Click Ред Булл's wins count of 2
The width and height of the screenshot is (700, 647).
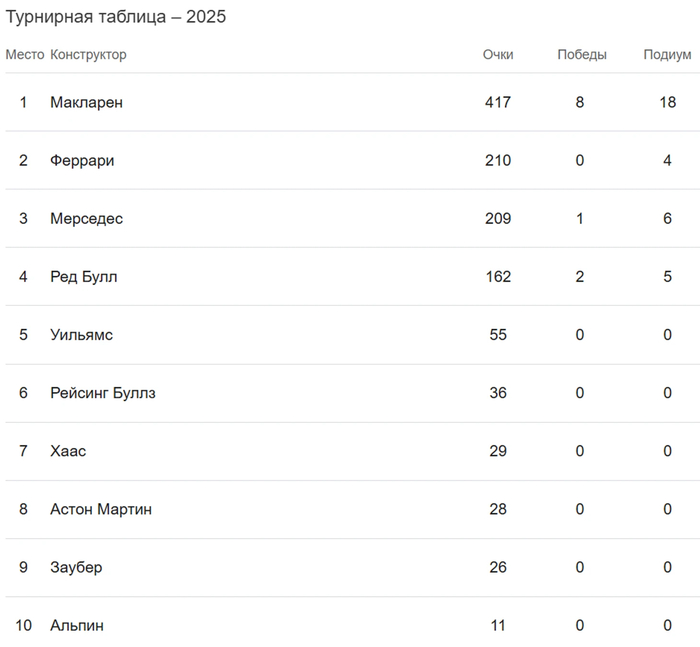click(x=580, y=276)
